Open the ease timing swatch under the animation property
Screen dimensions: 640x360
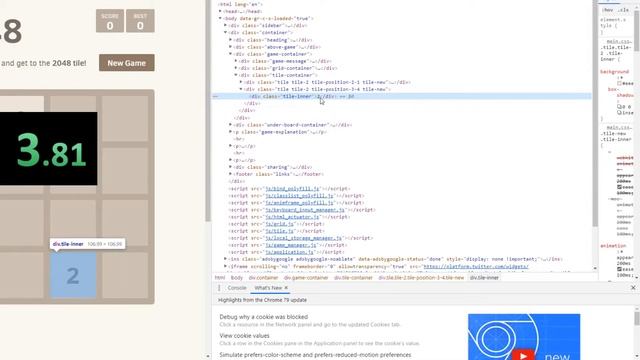619,269
